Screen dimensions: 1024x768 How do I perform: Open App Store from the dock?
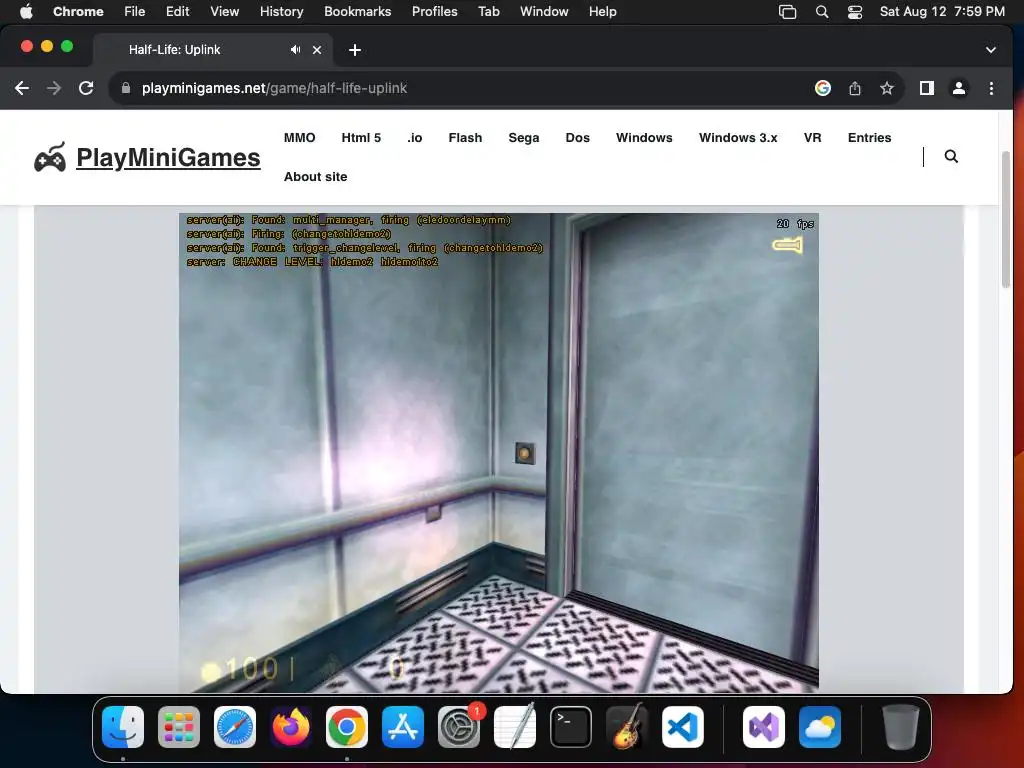pyautogui.click(x=403, y=727)
